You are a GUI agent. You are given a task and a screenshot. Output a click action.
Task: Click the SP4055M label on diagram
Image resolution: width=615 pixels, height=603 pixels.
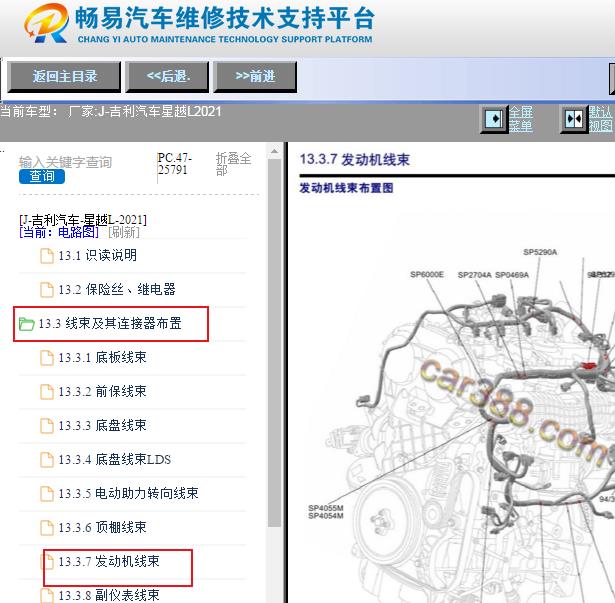pyautogui.click(x=326, y=508)
